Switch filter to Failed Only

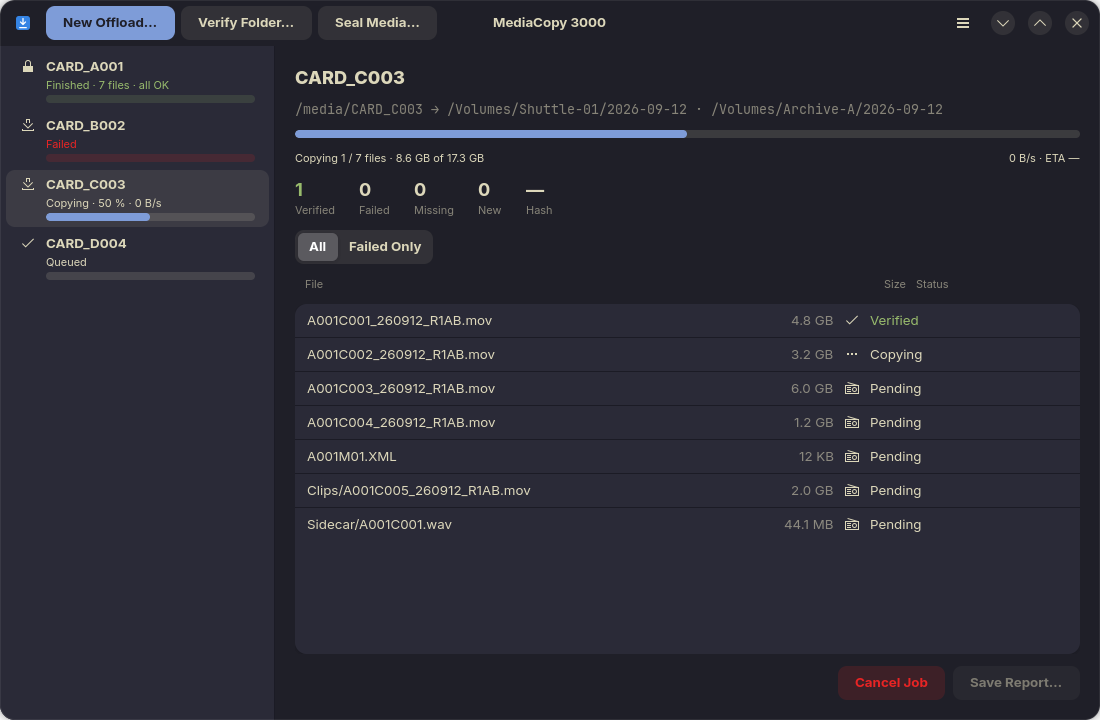384,247
